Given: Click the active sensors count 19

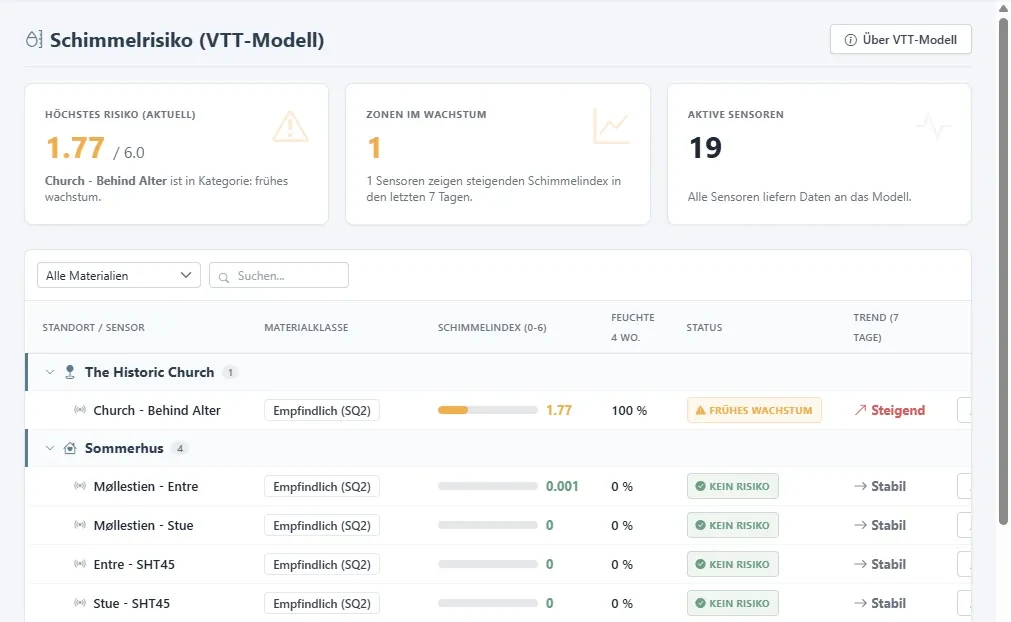Looking at the screenshot, I should click(705, 148).
